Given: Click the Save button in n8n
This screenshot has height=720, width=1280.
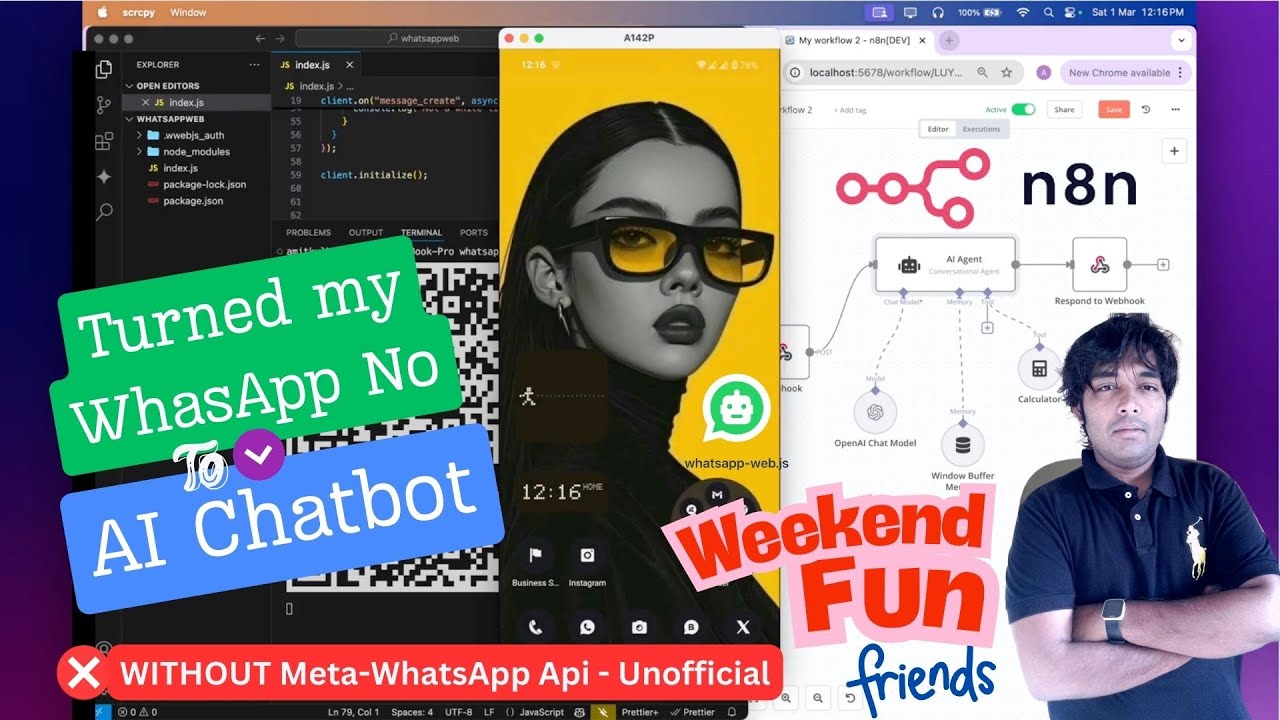Looking at the screenshot, I should [1114, 109].
